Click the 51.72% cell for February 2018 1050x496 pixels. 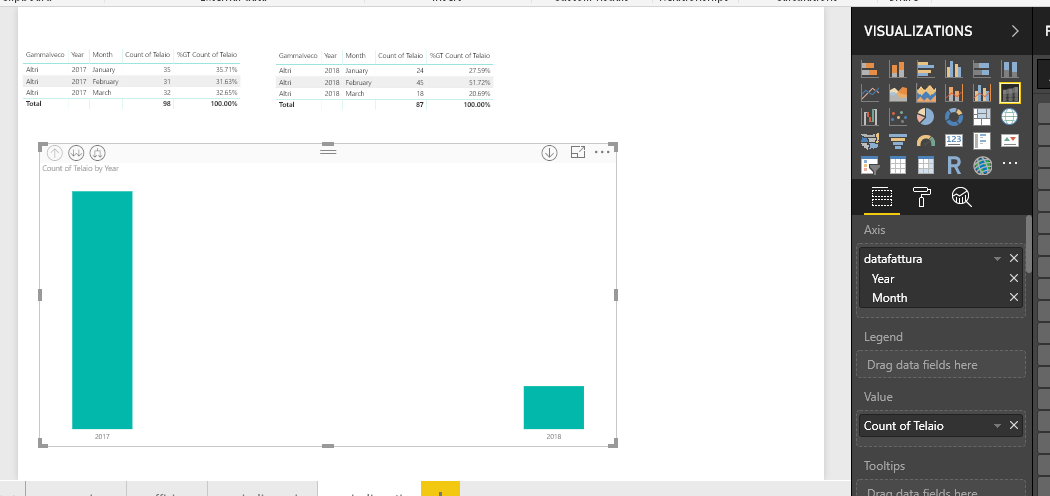pyautogui.click(x=479, y=82)
